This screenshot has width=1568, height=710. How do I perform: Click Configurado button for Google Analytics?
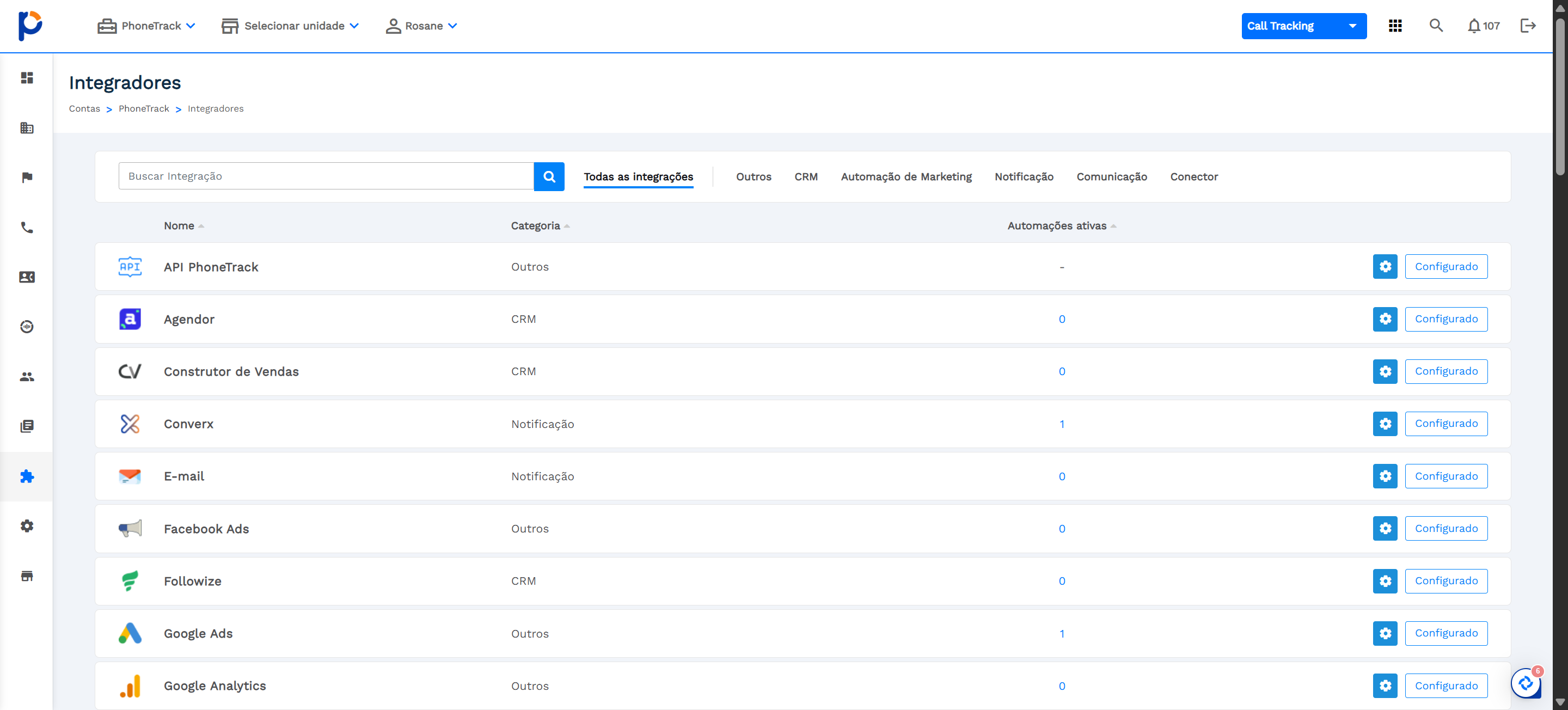pos(1445,685)
